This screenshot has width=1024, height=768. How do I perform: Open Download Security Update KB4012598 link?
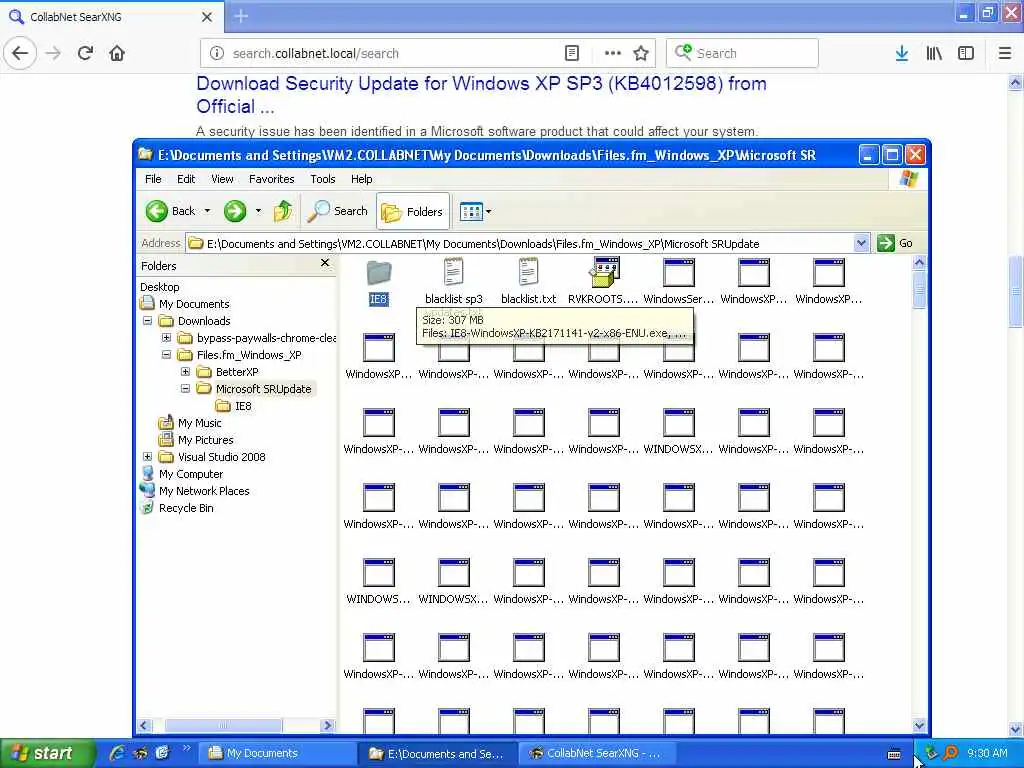(x=481, y=95)
